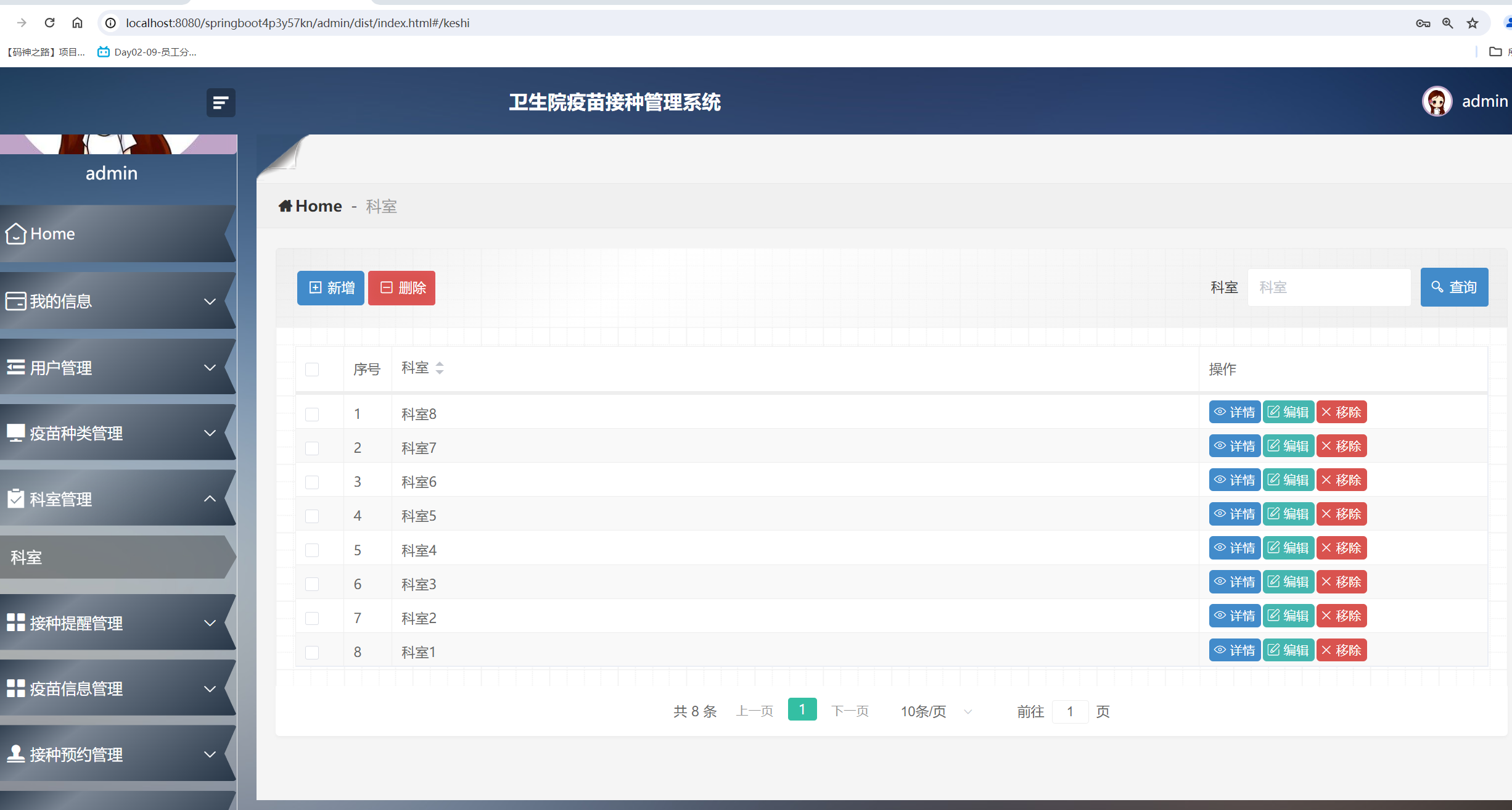Open 疫苗种类管理 sidebar menu
1512x810 pixels.
(118, 433)
